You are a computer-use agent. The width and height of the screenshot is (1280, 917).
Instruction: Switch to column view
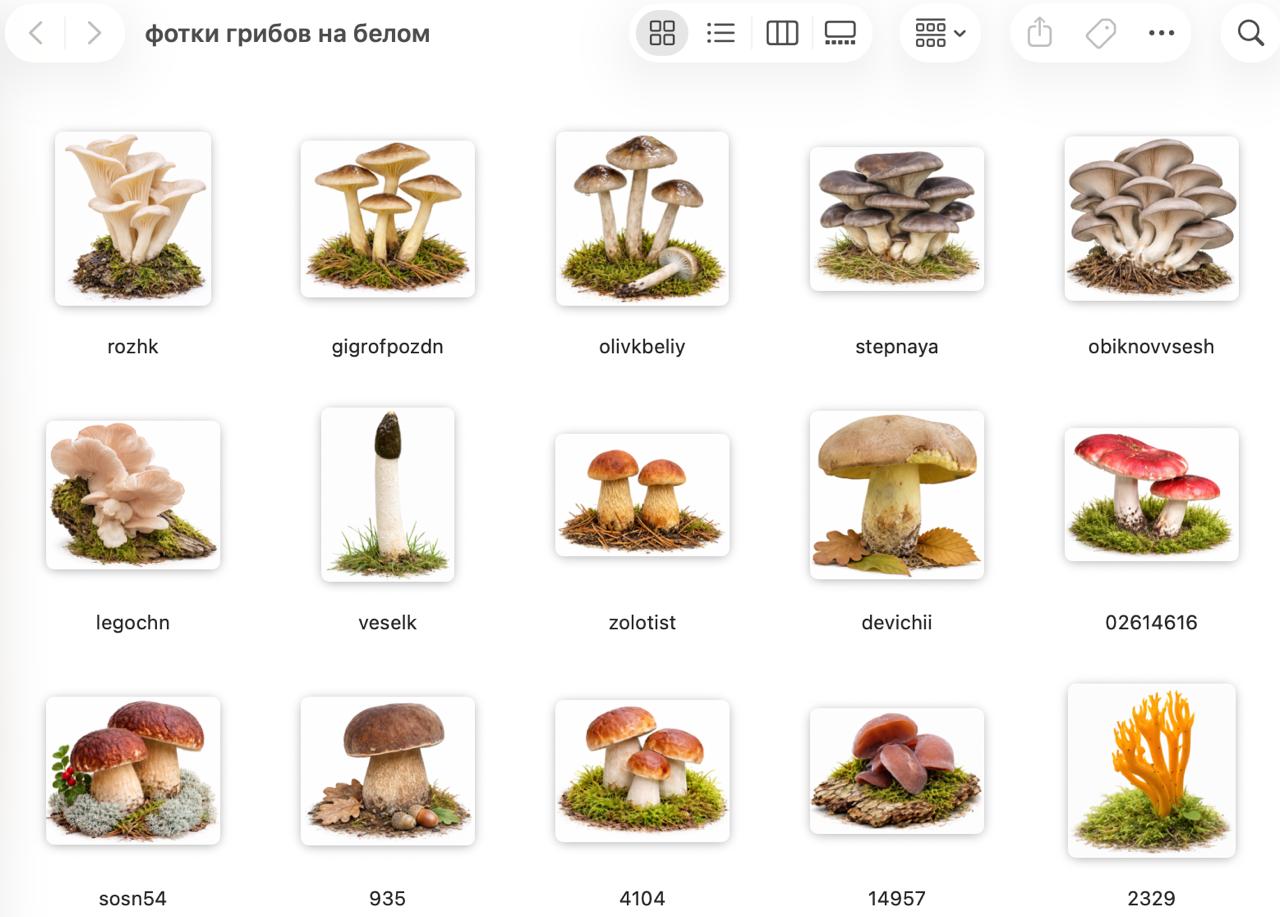[x=781, y=33]
